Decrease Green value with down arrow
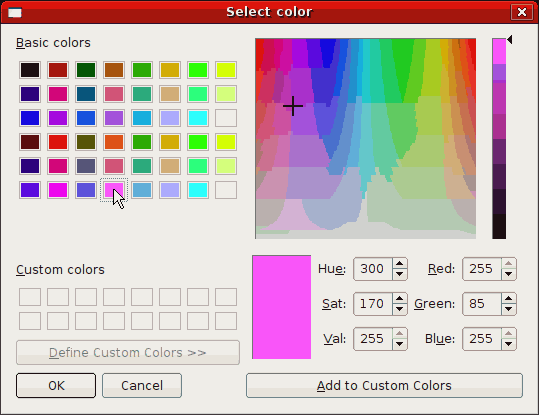This screenshot has width=539, height=415. click(508, 309)
